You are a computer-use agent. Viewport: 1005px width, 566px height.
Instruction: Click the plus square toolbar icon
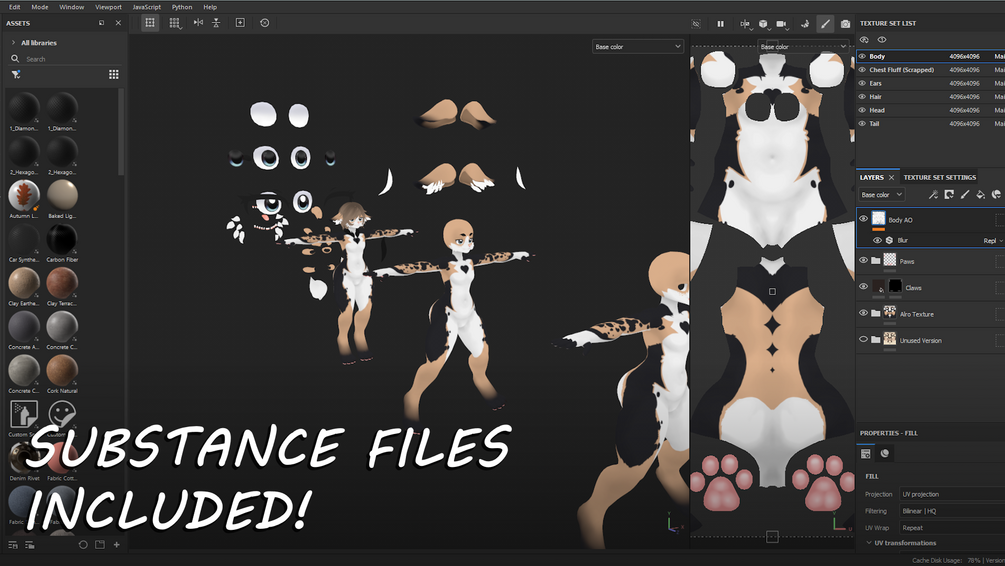coord(240,22)
